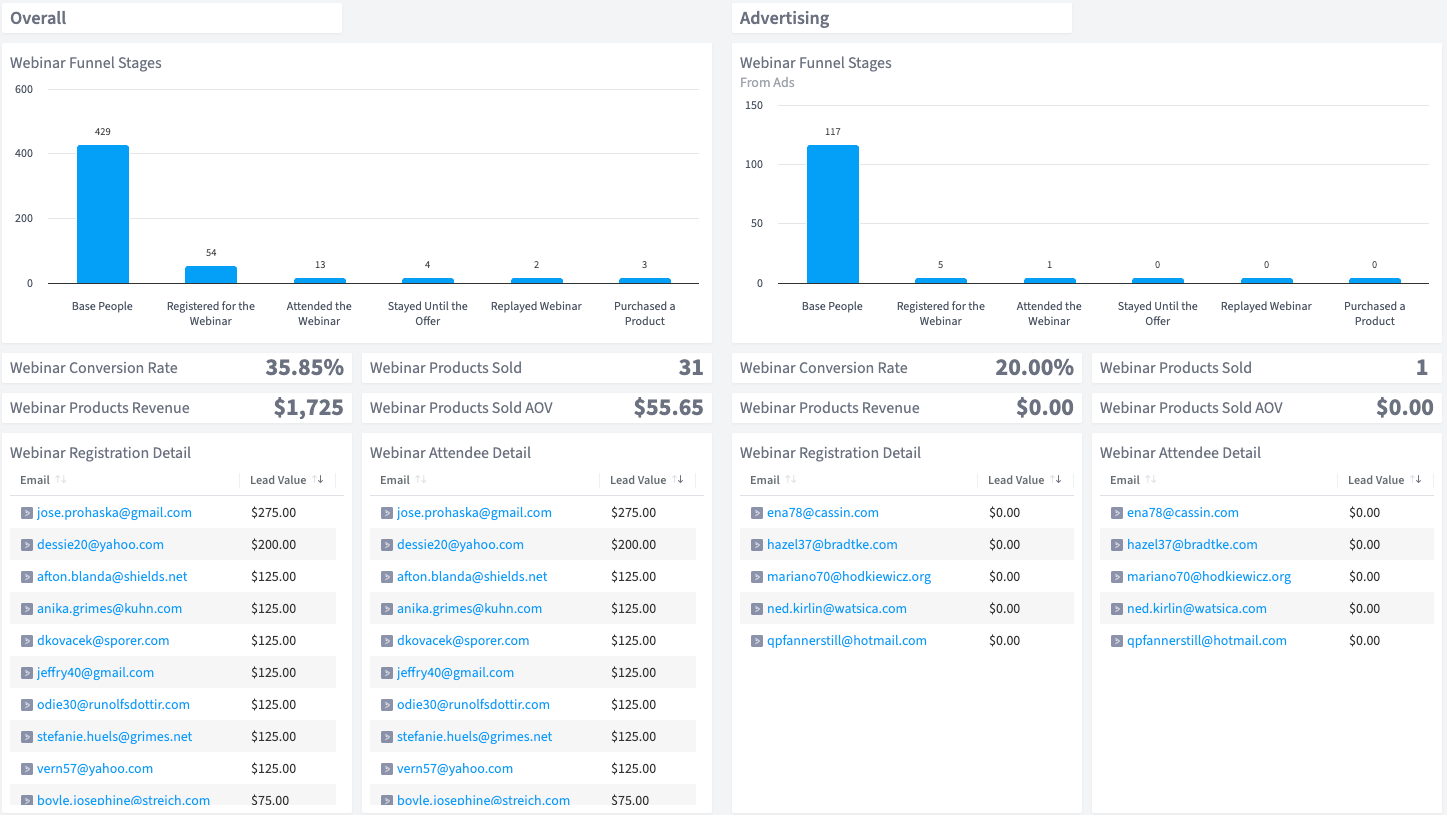Click Lead Value sort icon in Advertising Registration Detail
This screenshot has height=815, width=1447.
(1057, 480)
